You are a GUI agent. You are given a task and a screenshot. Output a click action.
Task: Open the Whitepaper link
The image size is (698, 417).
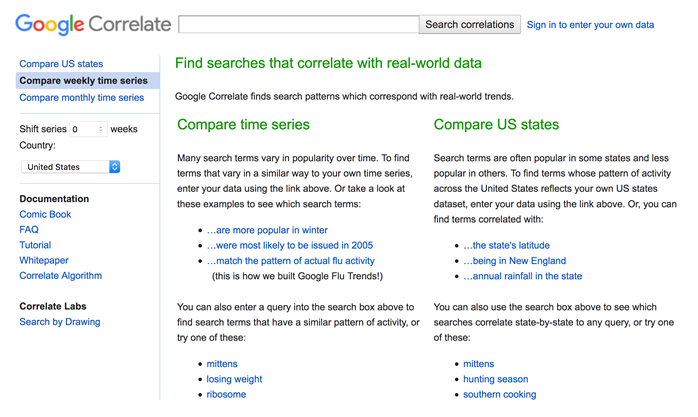point(44,260)
